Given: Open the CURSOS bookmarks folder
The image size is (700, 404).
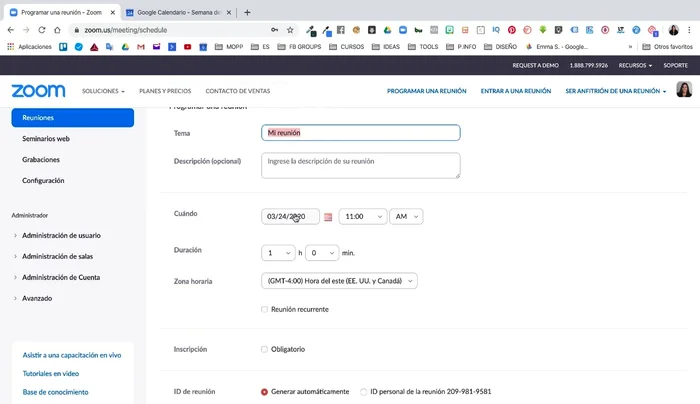Looking at the screenshot, I should click(346, 46).
